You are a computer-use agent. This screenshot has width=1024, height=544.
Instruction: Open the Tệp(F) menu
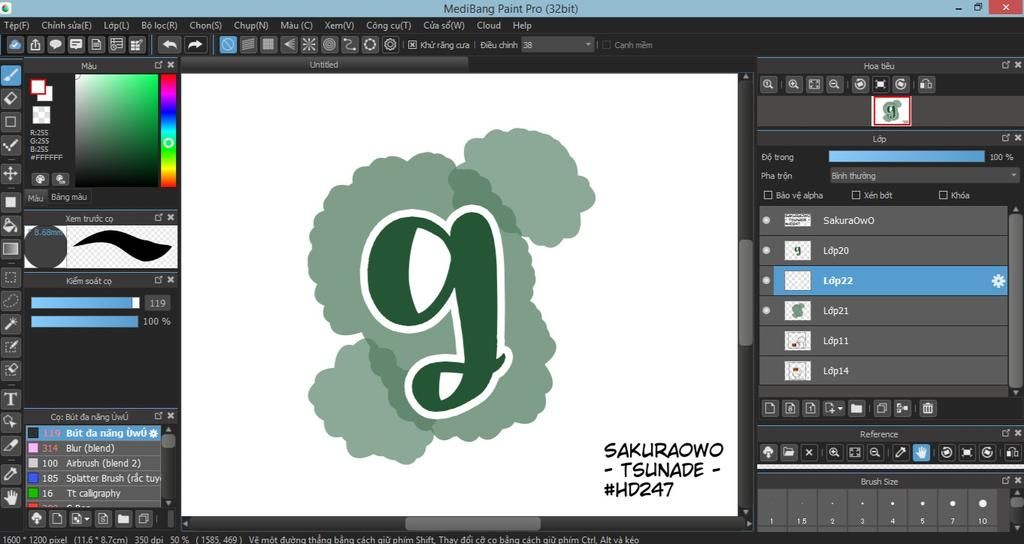[16, 25]
